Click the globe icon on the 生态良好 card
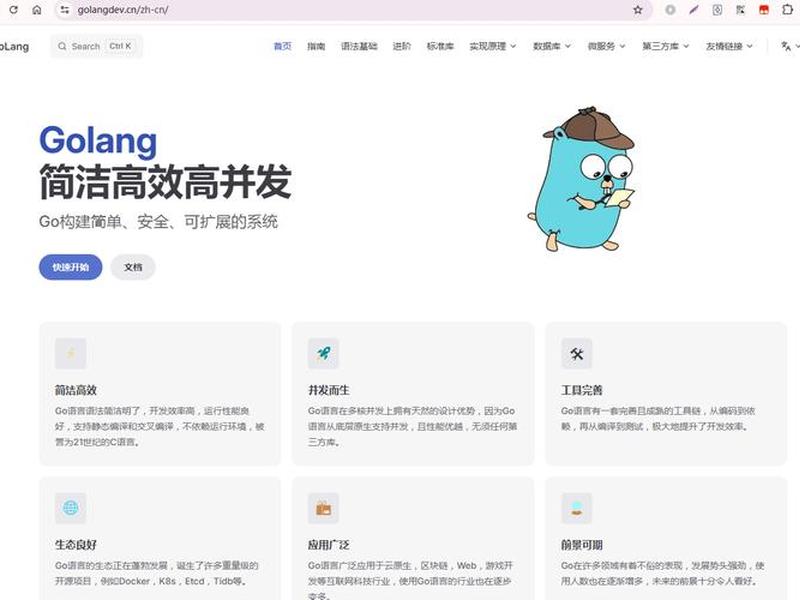 click(x=70, y=508)
